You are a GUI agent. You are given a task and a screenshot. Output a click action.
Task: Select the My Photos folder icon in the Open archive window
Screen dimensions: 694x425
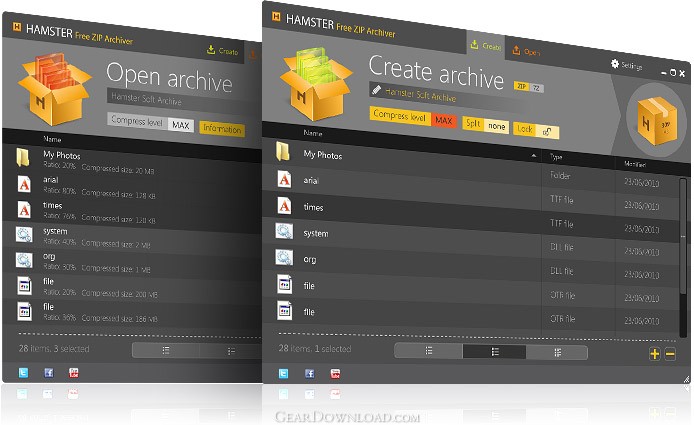[23, 158]
